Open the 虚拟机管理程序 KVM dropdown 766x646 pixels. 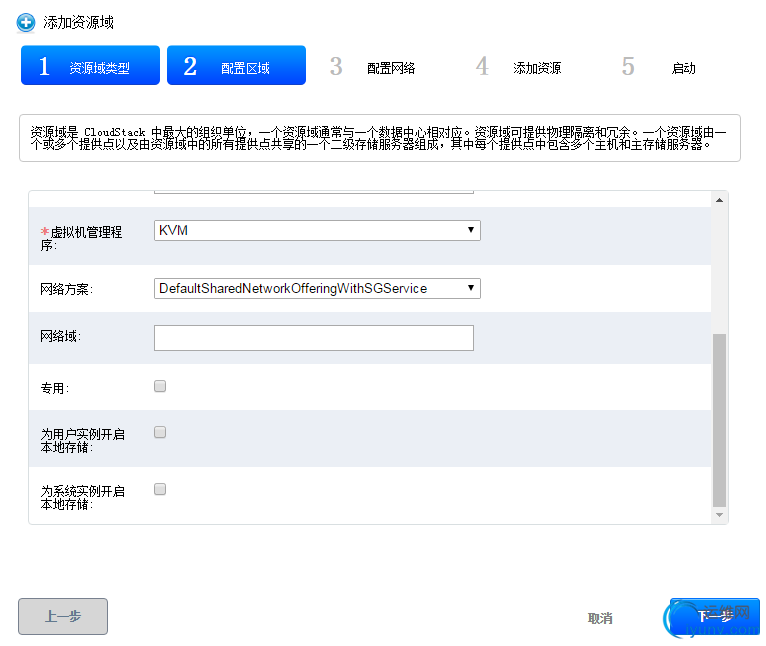click(317, 230)
